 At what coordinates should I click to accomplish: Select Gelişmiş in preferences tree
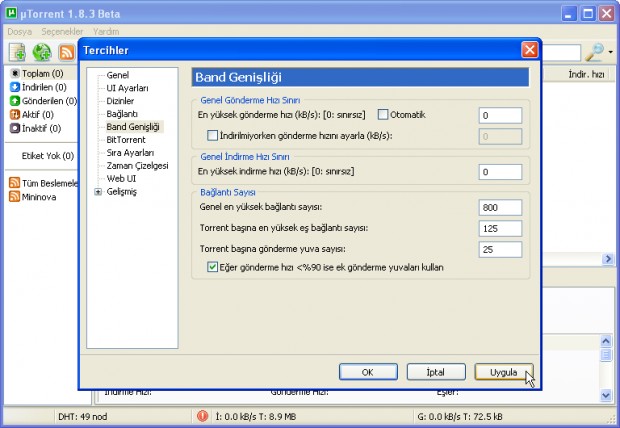coord(121,192)
